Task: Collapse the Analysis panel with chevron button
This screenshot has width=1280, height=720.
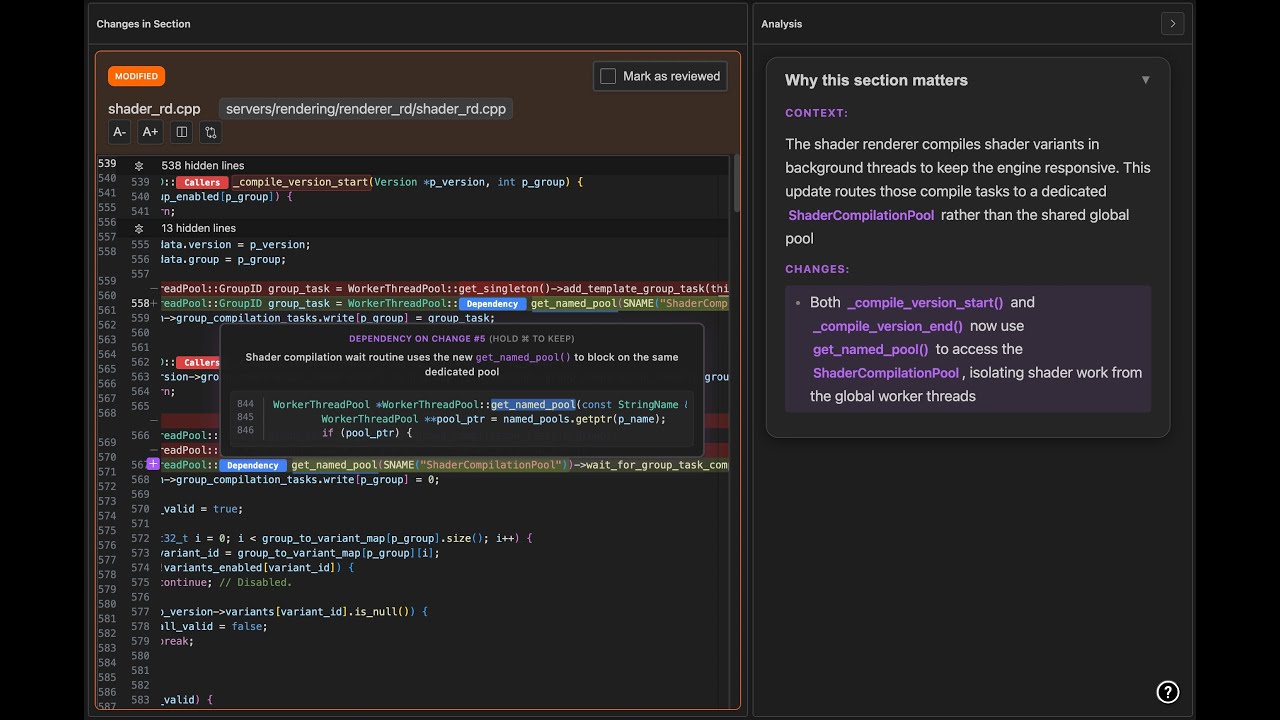Action: click(x=1172, y=24)
